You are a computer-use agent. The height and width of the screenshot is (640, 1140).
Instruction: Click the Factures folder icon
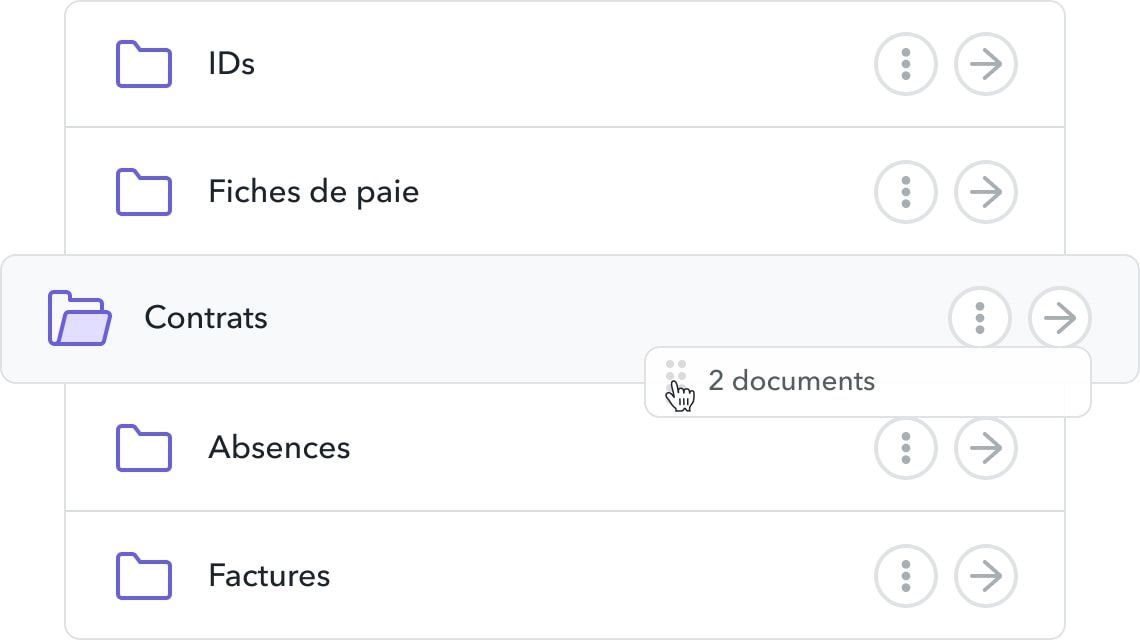click(144, 576)
